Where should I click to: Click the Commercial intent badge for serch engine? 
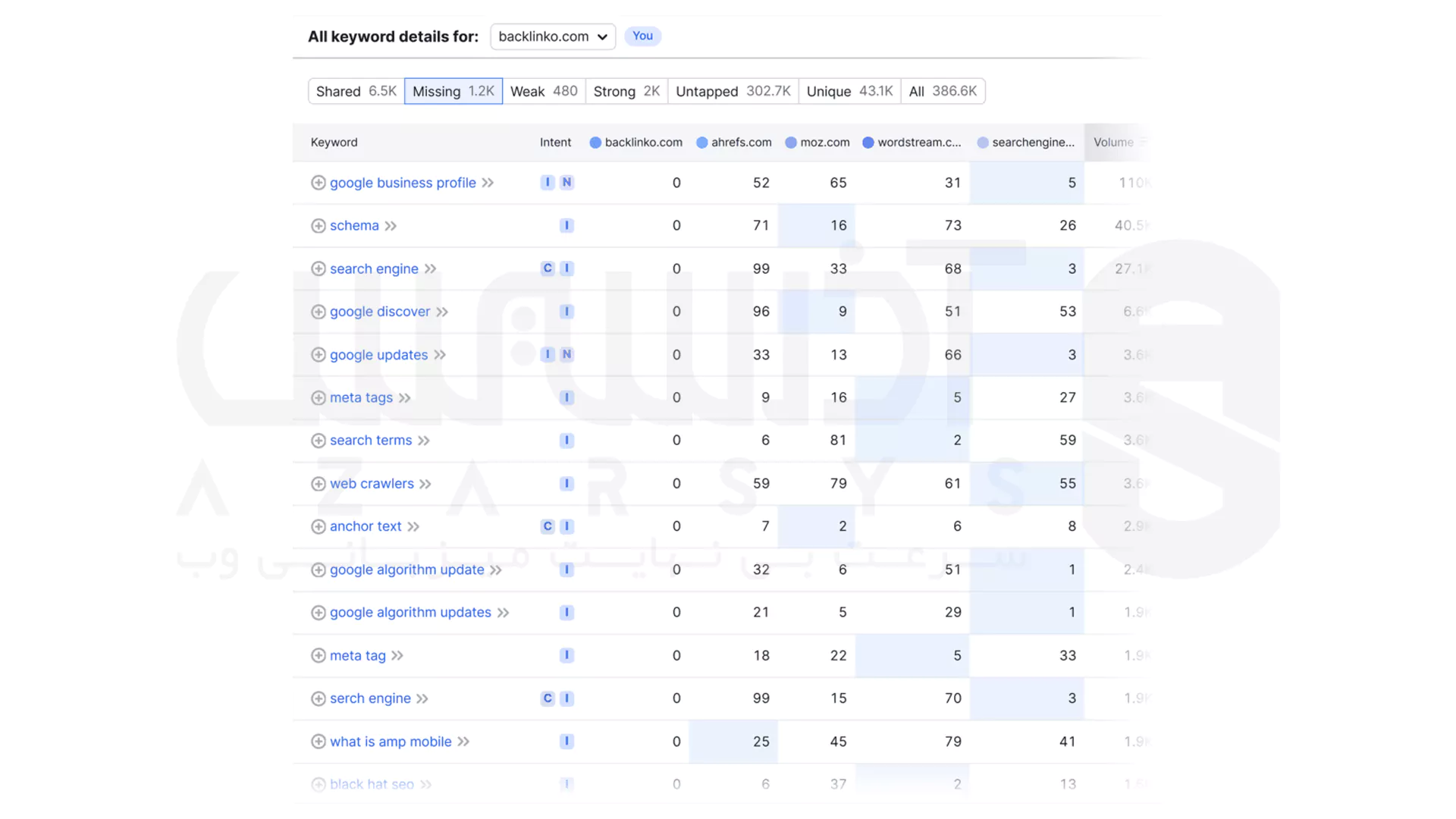click(548, 698)
